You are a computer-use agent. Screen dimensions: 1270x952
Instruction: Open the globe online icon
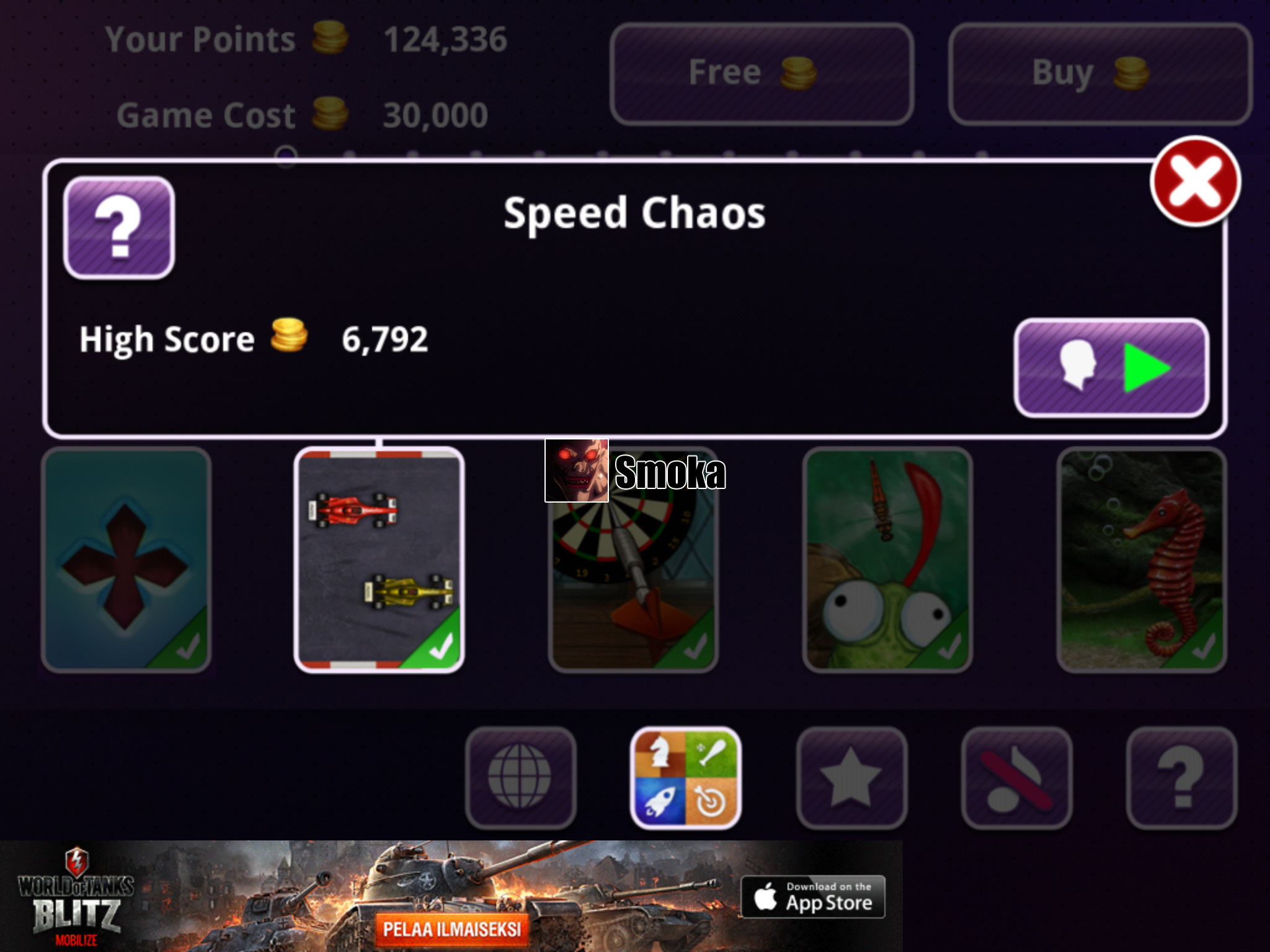pos(520,778)
